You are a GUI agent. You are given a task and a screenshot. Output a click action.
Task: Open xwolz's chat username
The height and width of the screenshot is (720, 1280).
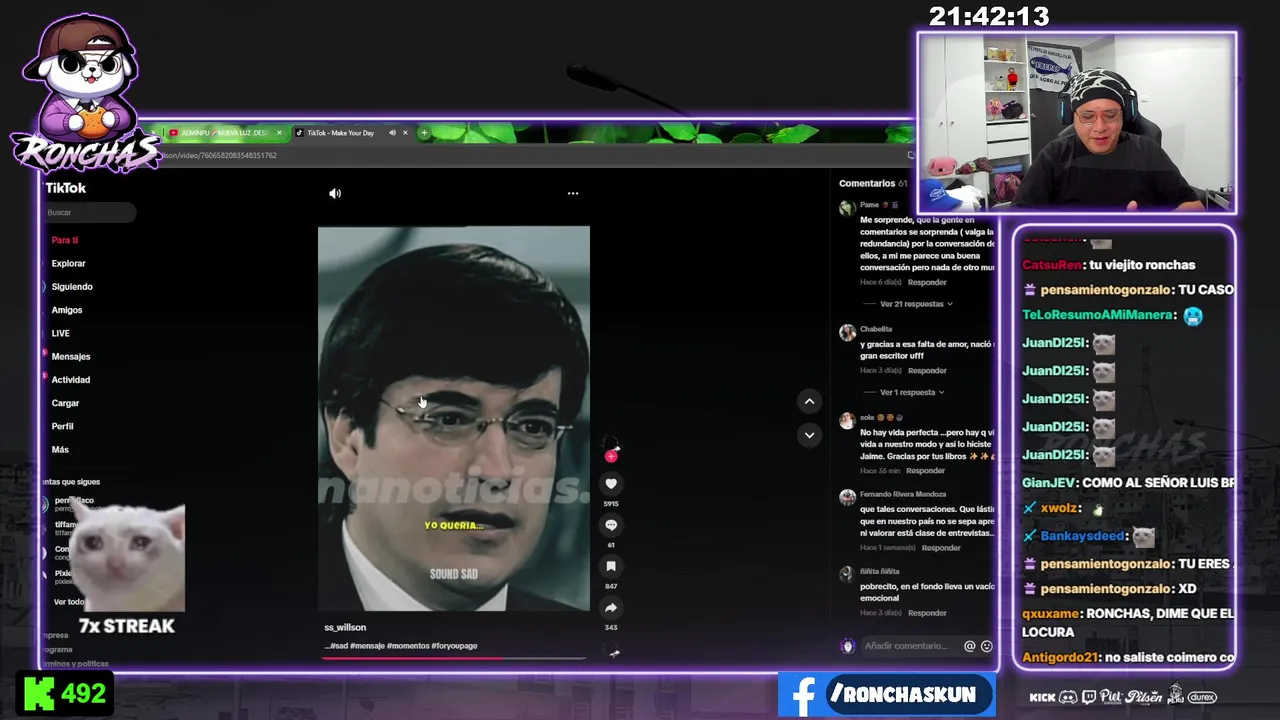click(x=1058, y=509)
